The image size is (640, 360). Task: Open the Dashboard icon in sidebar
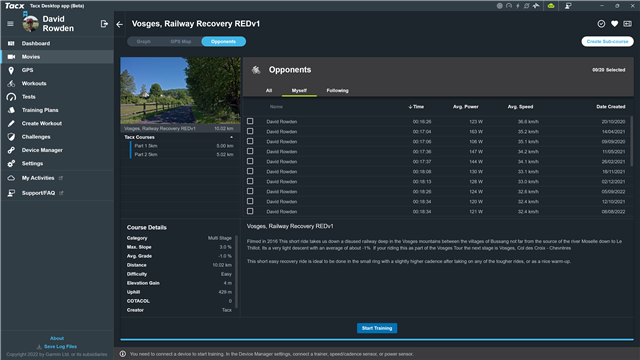(x=11, y=43)
